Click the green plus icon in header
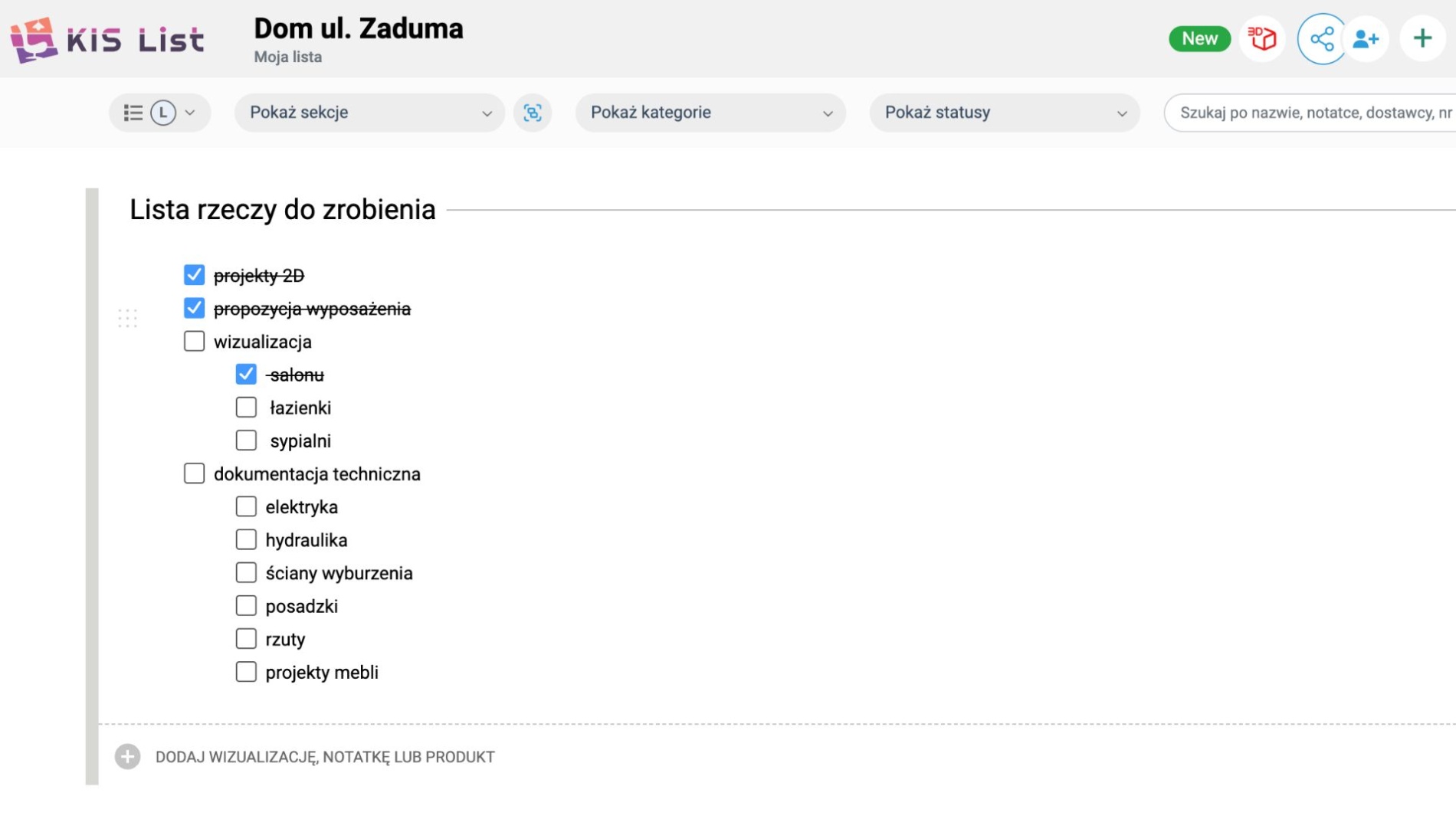This screenshot has height=819, width=1456. point(1422,38)
